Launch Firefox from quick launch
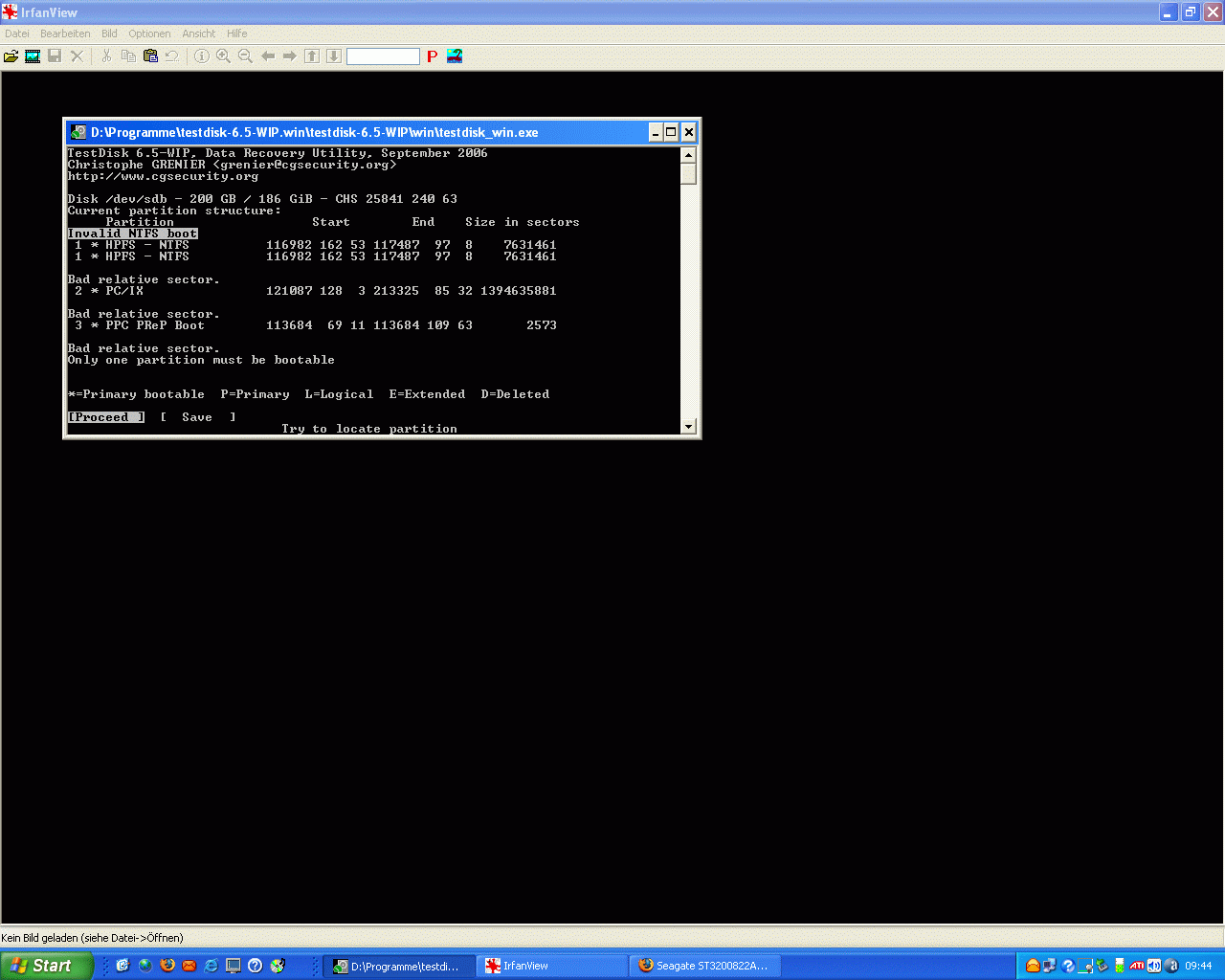 click(x=167, y=966)
